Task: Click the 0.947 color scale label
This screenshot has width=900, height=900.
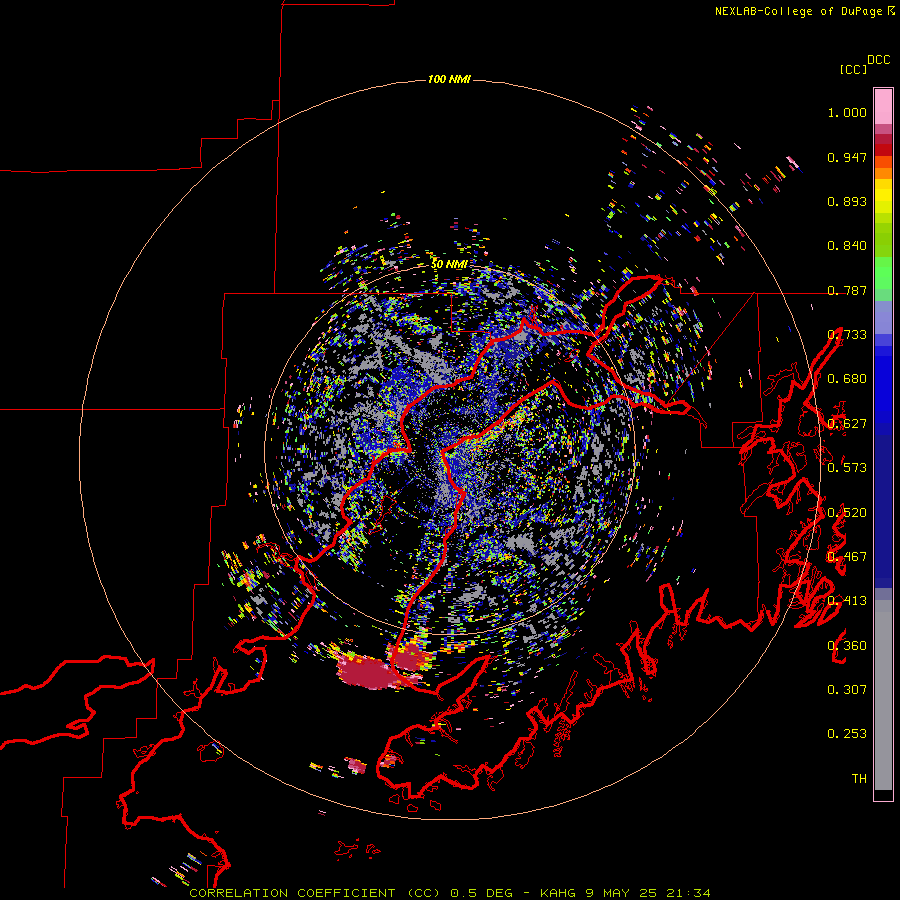Action: coord(847,157)
